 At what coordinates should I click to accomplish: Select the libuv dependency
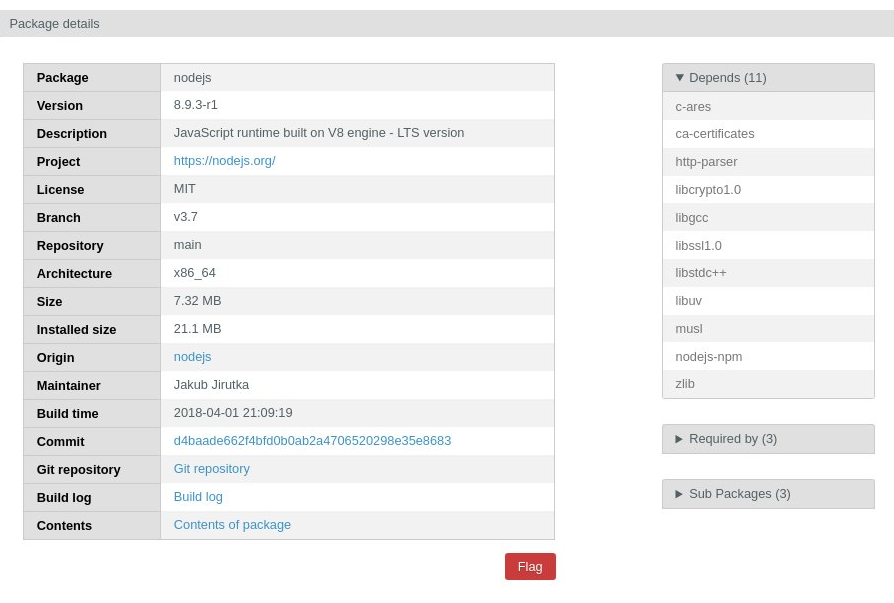[688, 301]
